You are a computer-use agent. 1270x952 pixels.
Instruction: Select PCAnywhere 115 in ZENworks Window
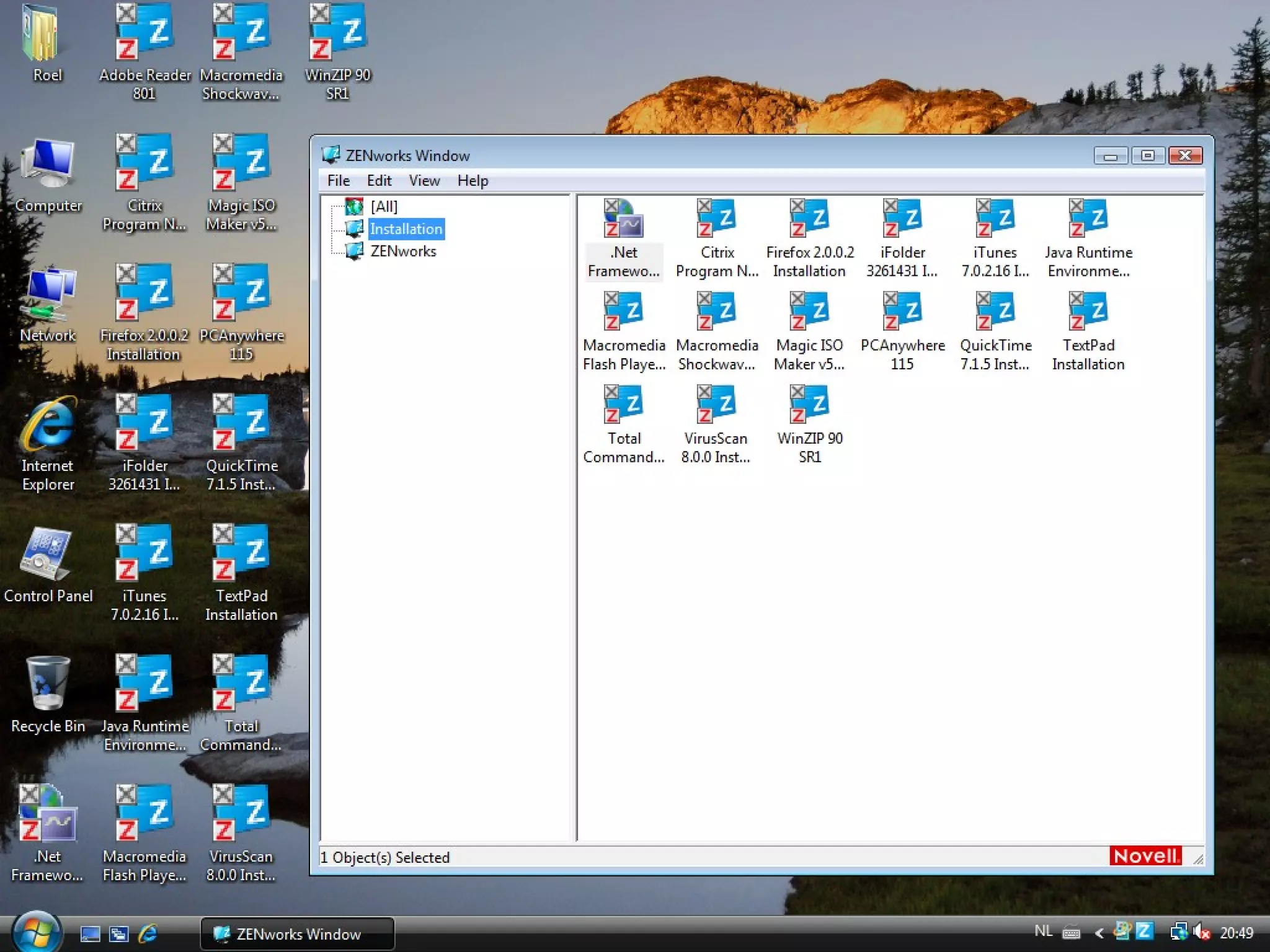[x=902, y=332]
